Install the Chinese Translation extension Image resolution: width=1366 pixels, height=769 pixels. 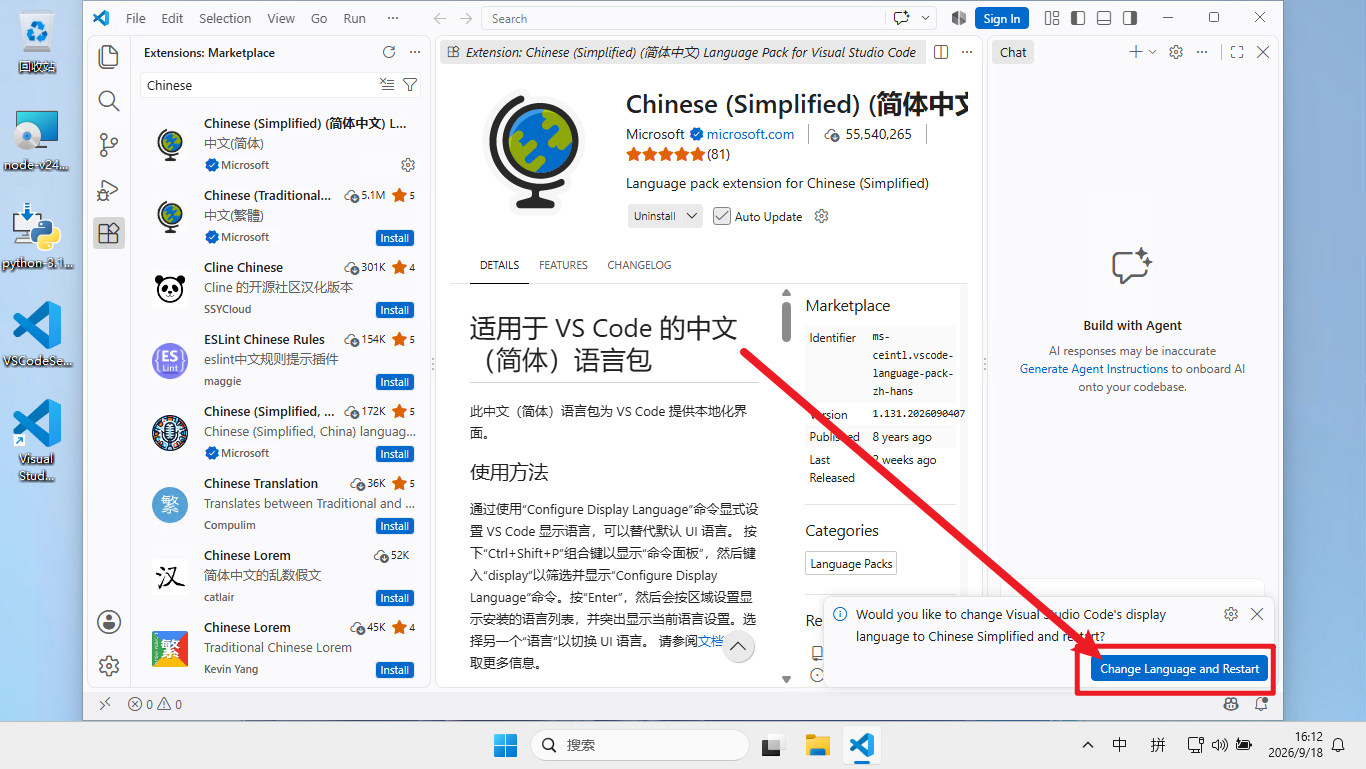395,526
